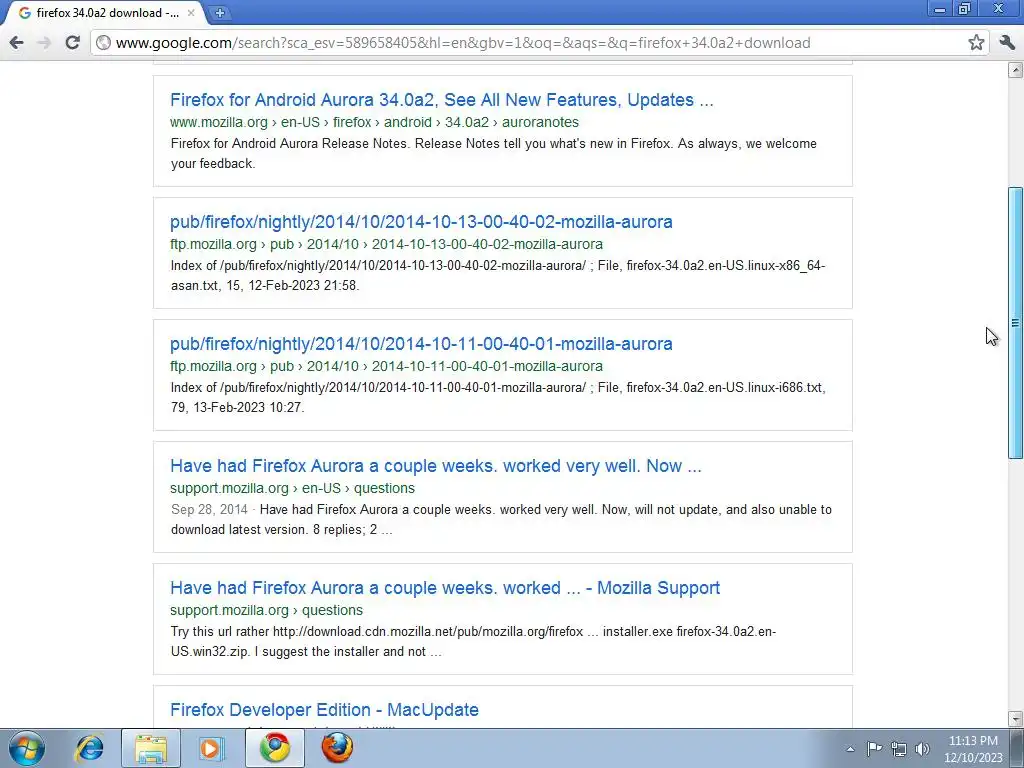
Task: Close the firefox 34.0a2 download tab
Action: point(191,12)
